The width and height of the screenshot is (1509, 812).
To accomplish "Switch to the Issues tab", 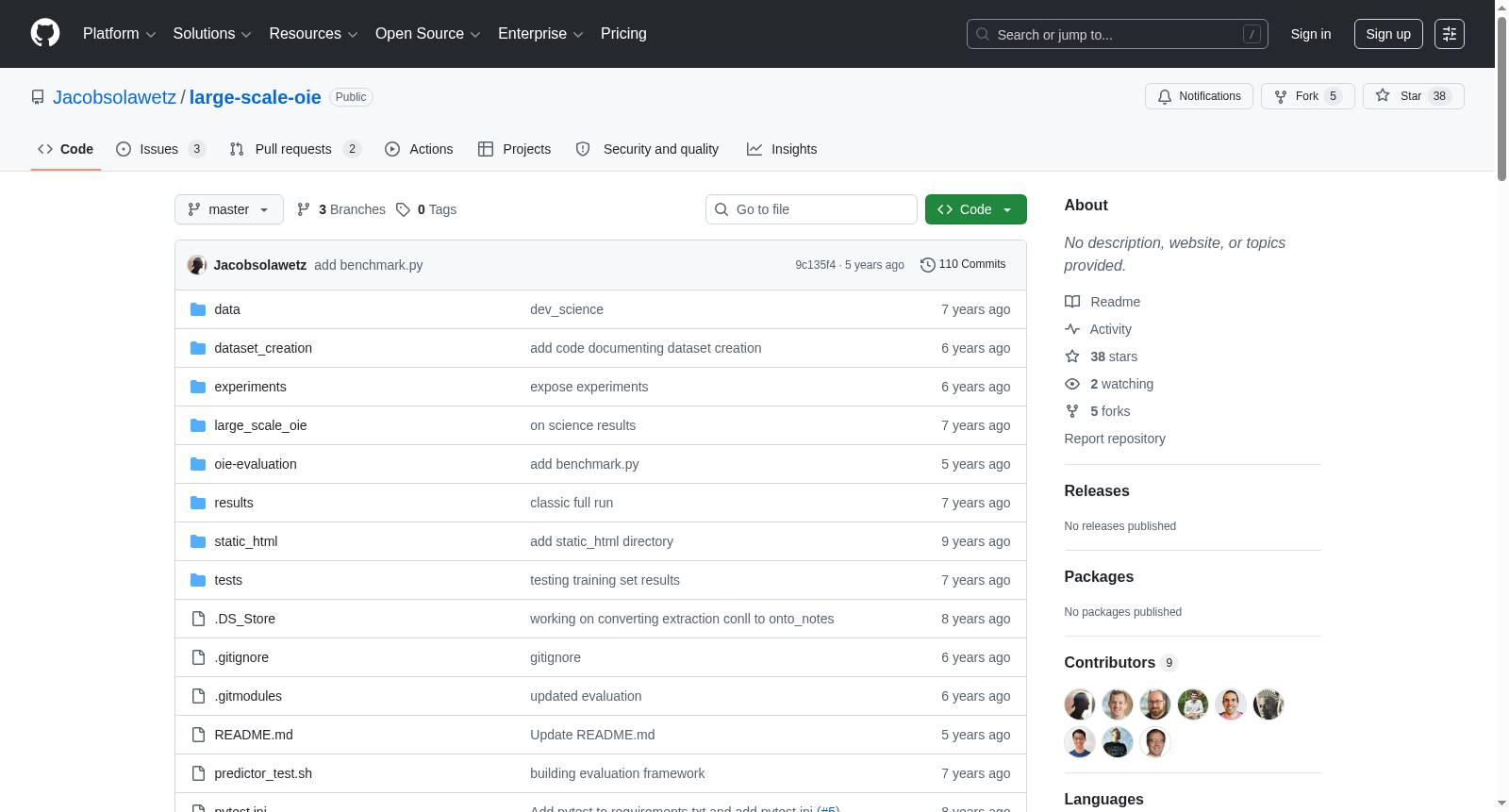I will coord(160,149).
